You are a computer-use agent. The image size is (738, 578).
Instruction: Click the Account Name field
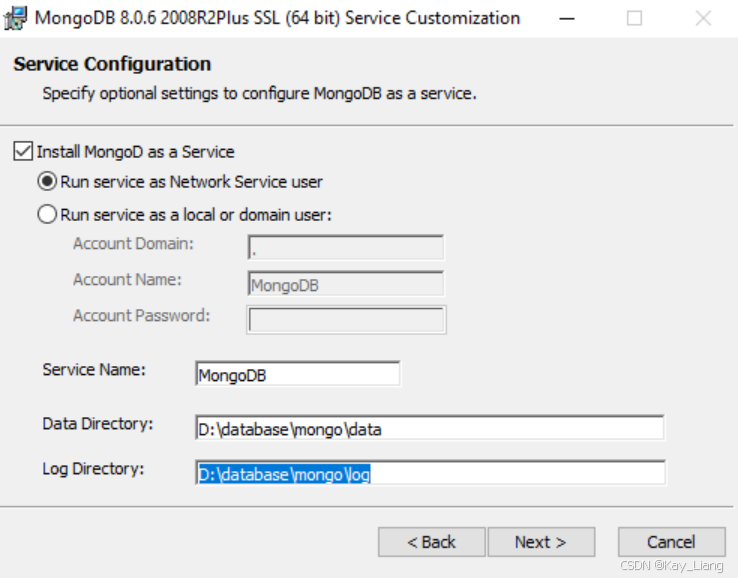coord(346,284)
